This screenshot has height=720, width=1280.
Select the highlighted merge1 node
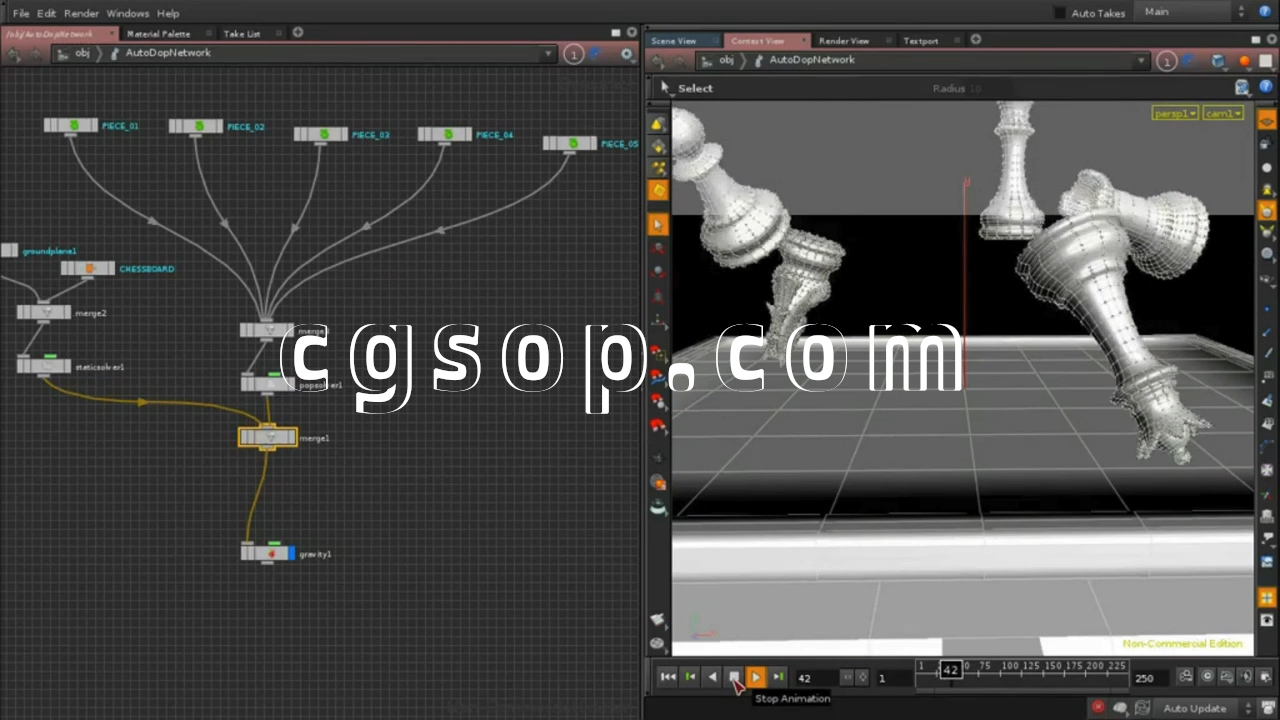pos(268,437)
